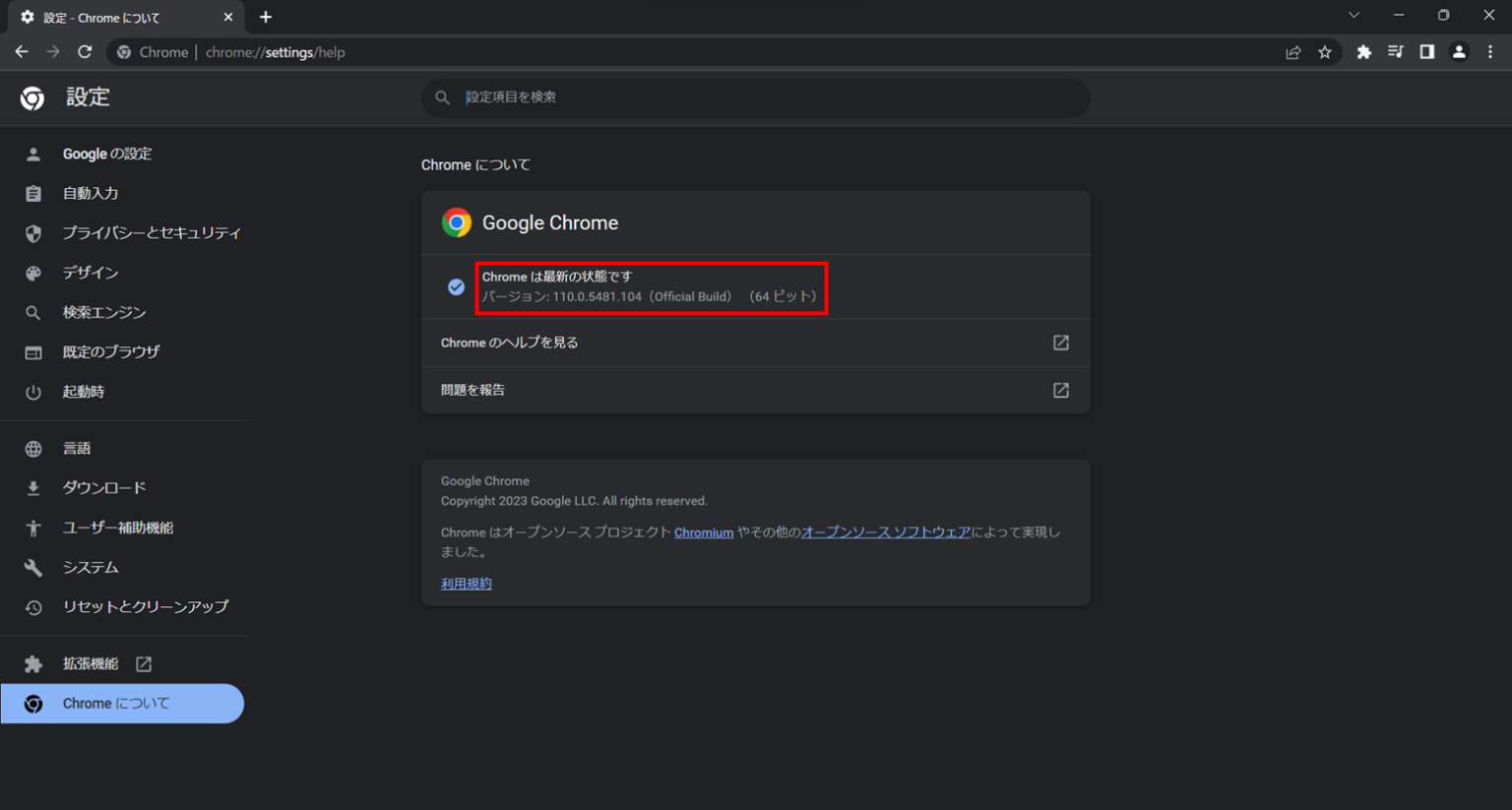Click the share icon in the address bar

click(x=1292, y=52)
